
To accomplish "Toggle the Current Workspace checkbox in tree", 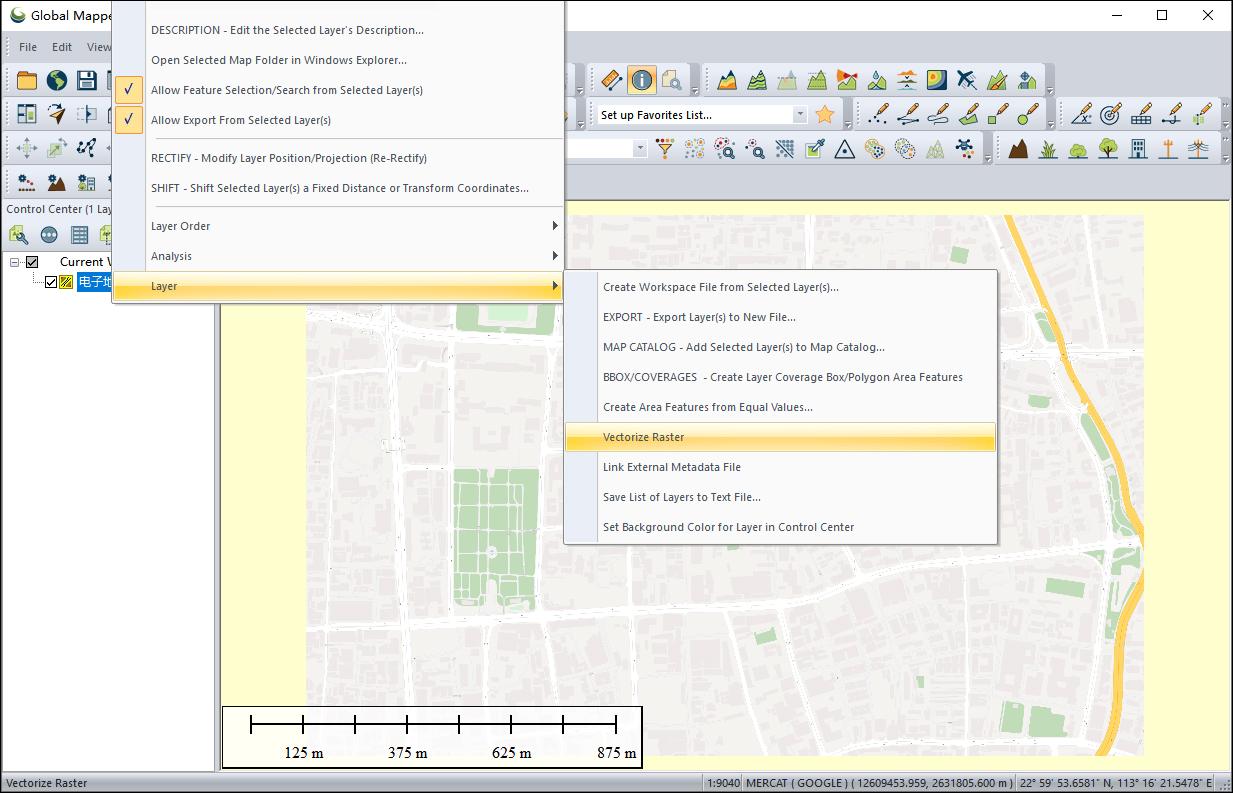I will click(x=32, y=262).
